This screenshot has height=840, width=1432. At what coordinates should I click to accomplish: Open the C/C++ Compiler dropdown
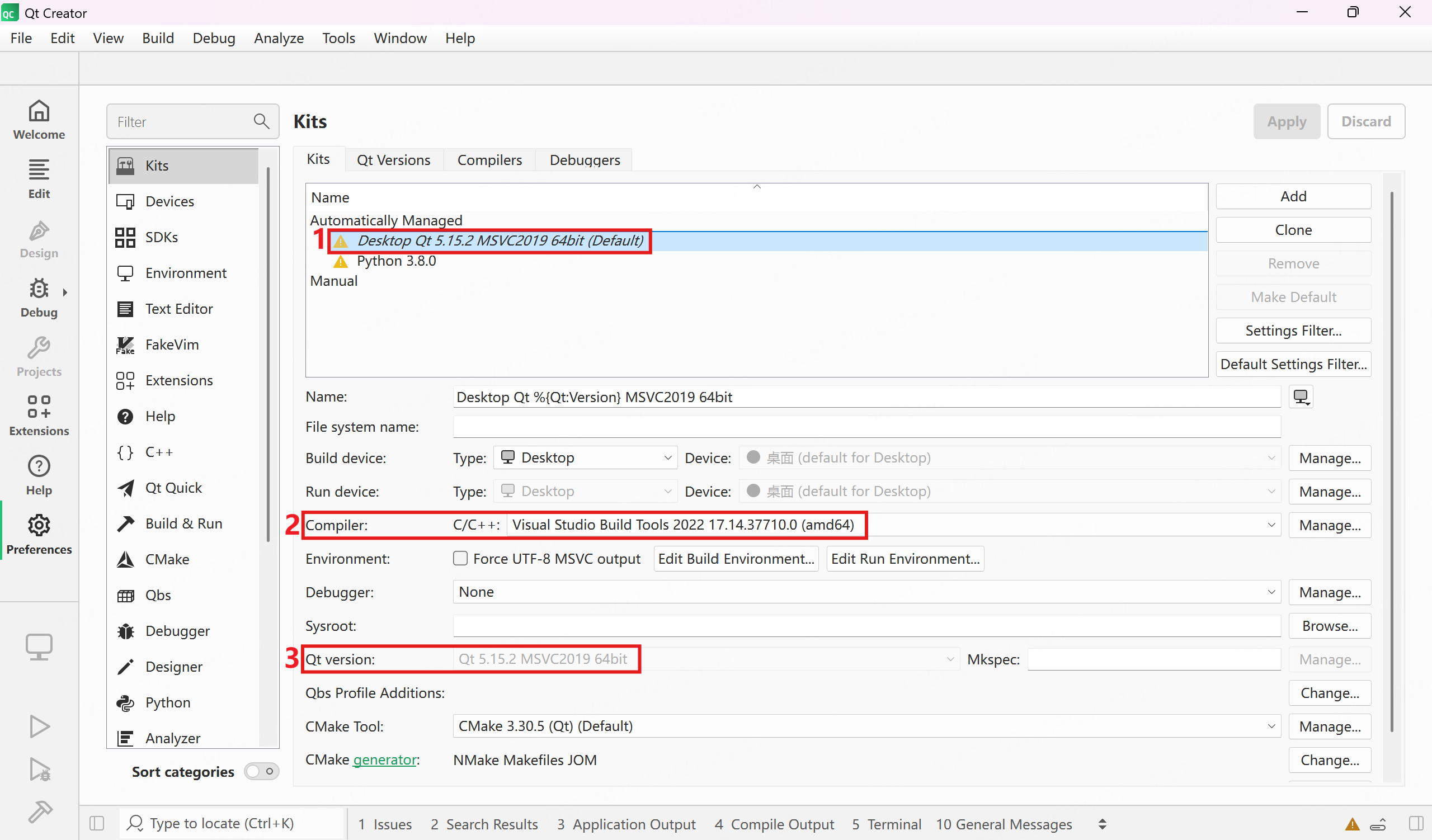(894, 525)
